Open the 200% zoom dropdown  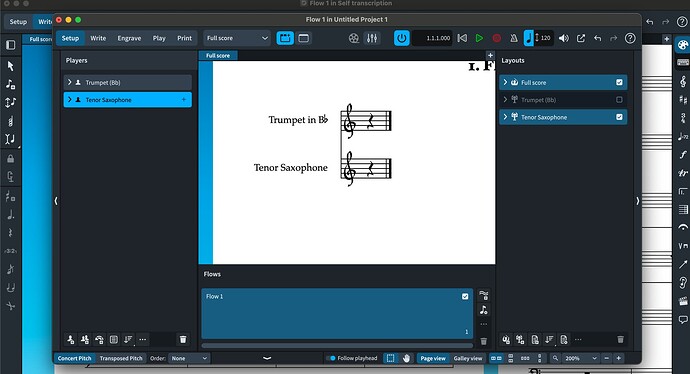point(580,358)
